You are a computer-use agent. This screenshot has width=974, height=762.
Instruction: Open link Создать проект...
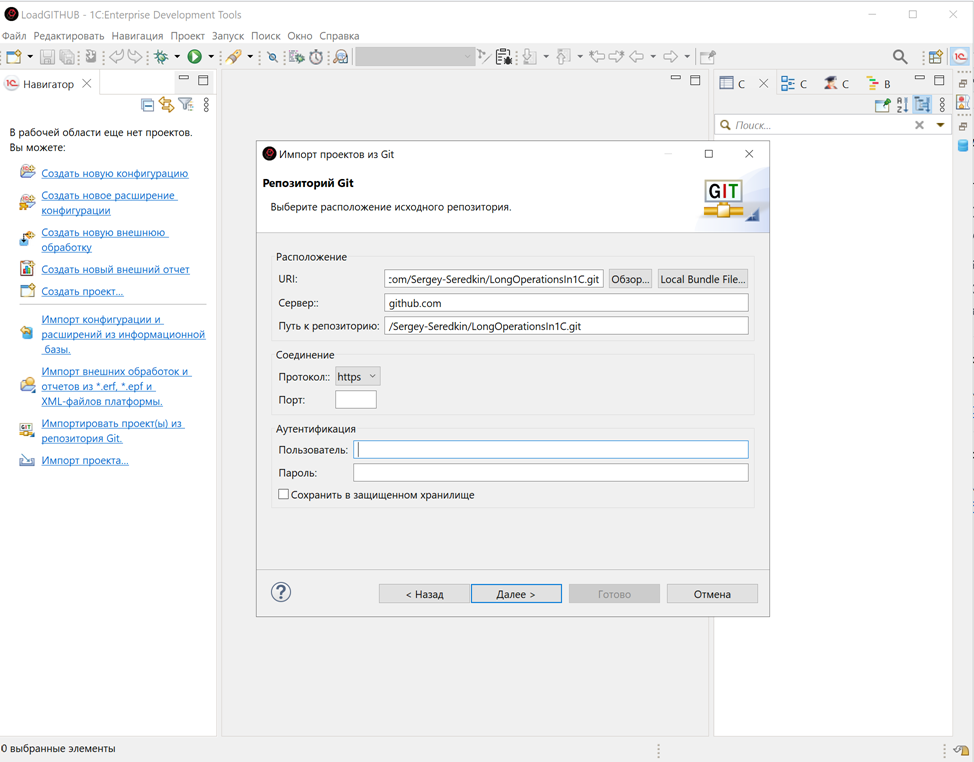(x=83, y=291)
